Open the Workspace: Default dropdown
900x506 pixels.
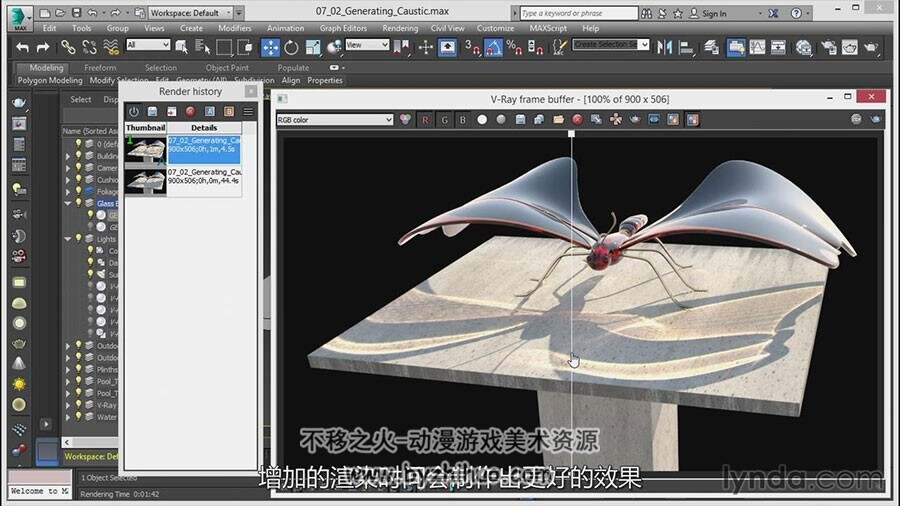[x=191, y=13]
